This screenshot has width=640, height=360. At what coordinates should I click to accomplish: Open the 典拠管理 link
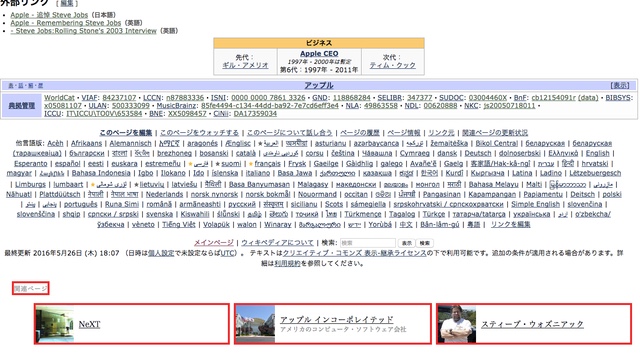coord(22,106)
